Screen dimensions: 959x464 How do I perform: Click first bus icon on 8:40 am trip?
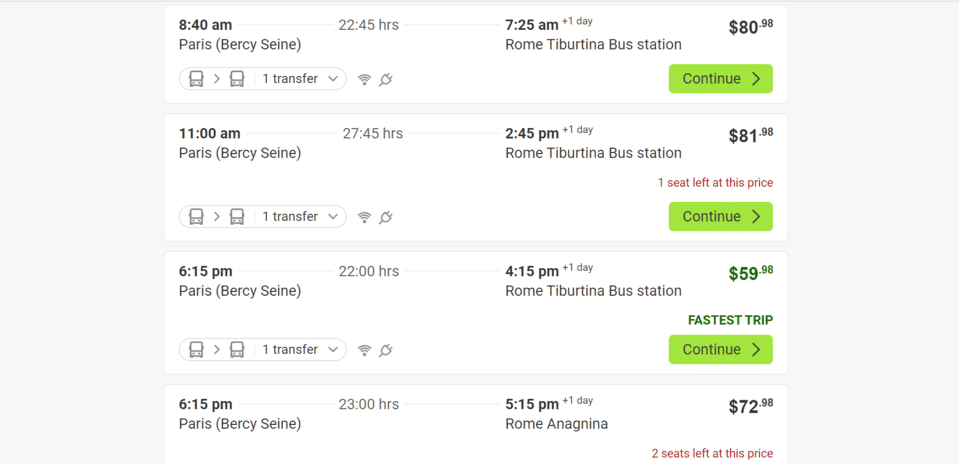point(197,79)
